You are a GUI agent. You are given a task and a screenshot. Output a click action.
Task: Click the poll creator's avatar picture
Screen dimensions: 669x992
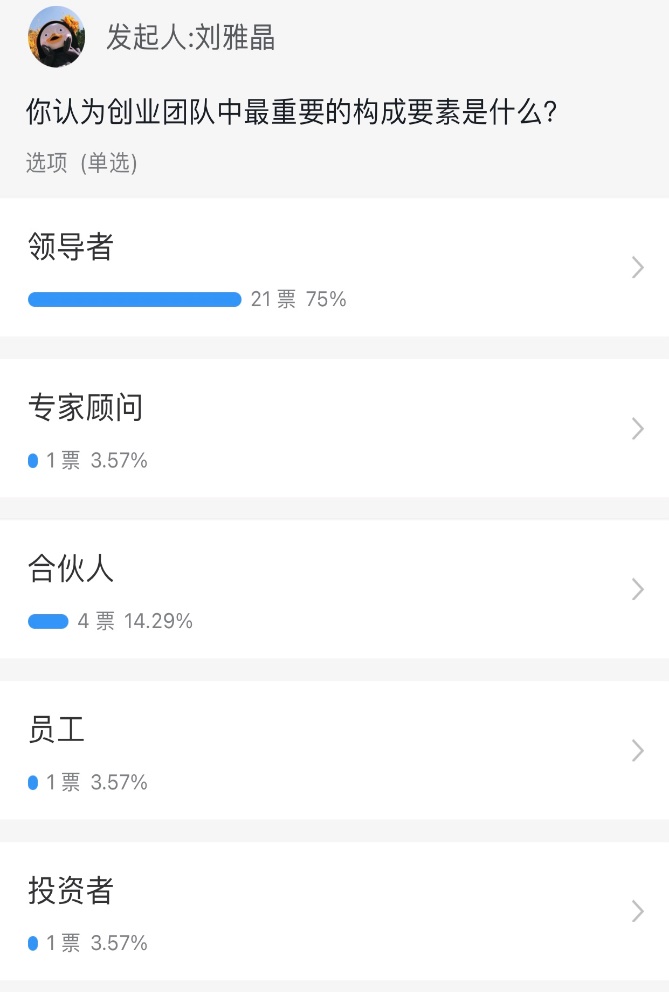tap(56, 37)
